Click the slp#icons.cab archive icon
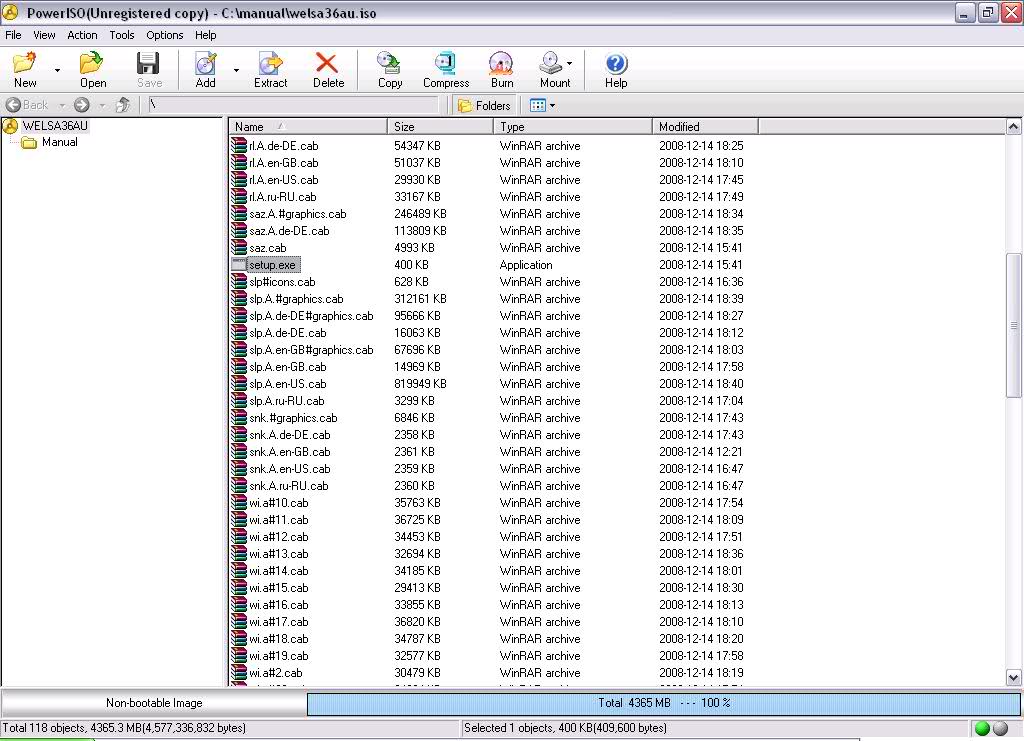The width and height of the screenshot is (1024, 741). point(239,281)
